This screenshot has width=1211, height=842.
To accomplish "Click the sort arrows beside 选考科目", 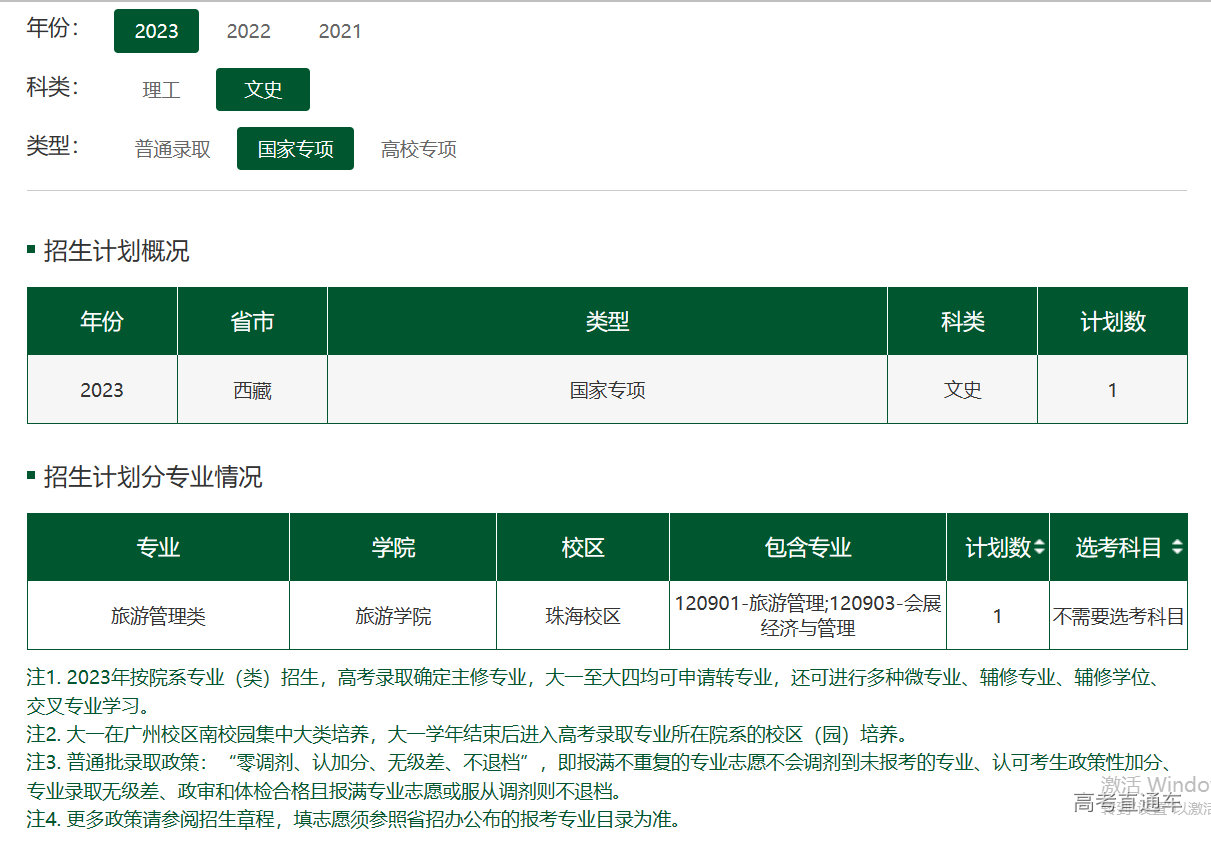I will pyautogui.click(x=1177, y=548).
